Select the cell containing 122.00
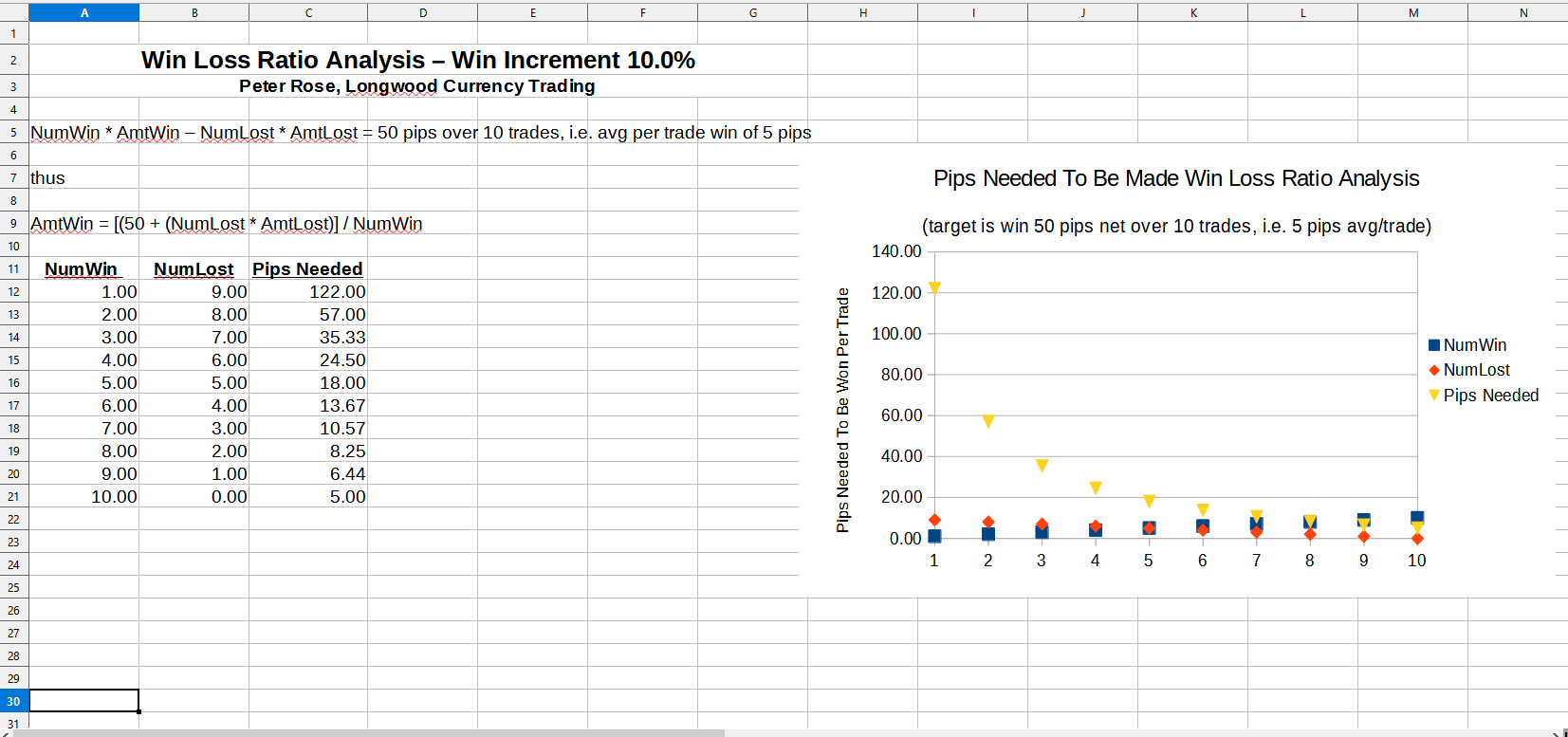The height and width of the screenshot is (737, 1568). pos(307,292)
